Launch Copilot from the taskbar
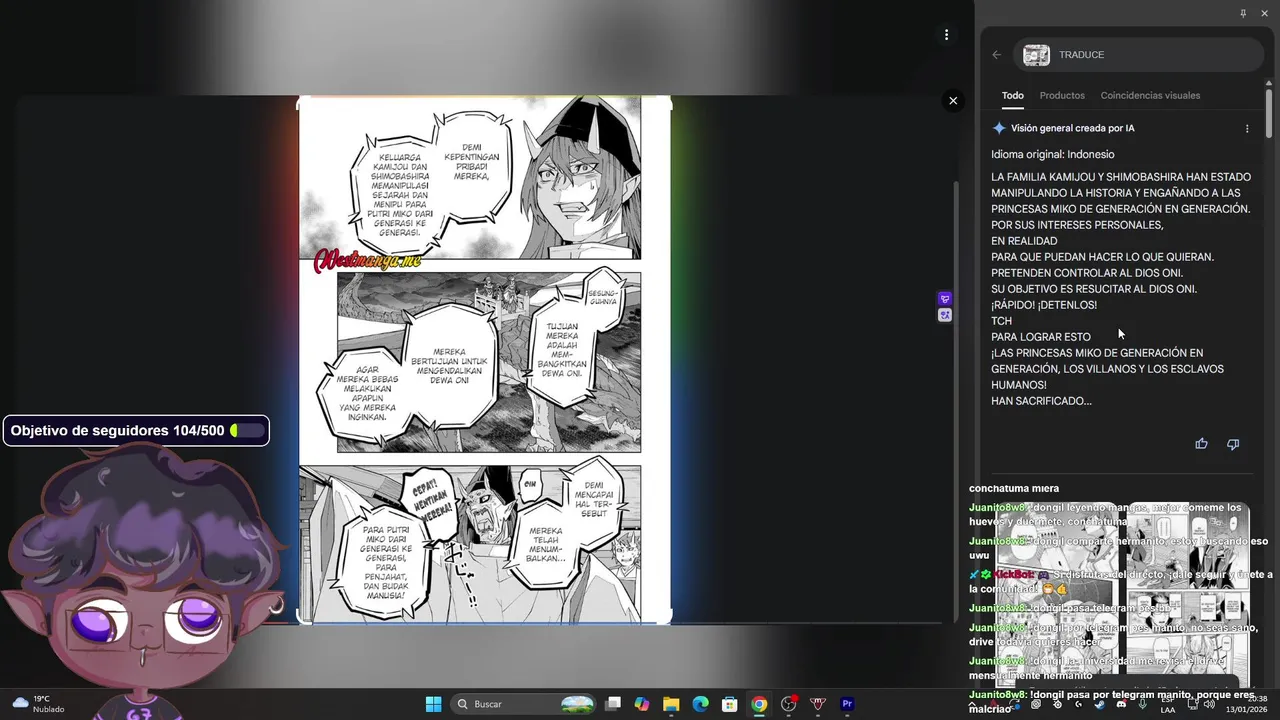The width and height of the screenshot is (1280, 720). click(x=642, y=704)
